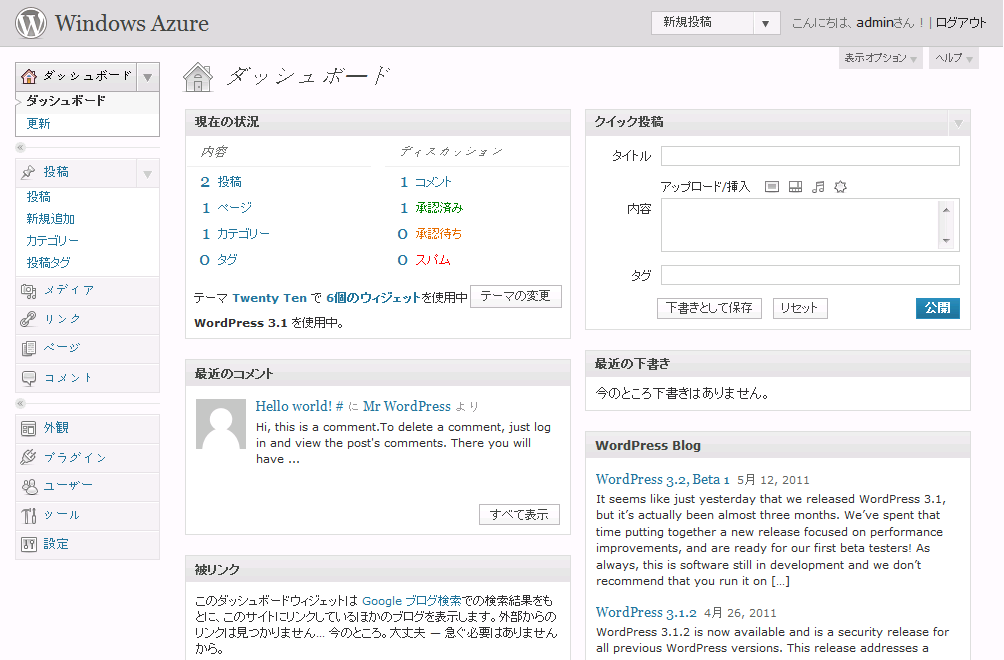
Task: Open the admin profile link
Action: (x=875, y=23)
